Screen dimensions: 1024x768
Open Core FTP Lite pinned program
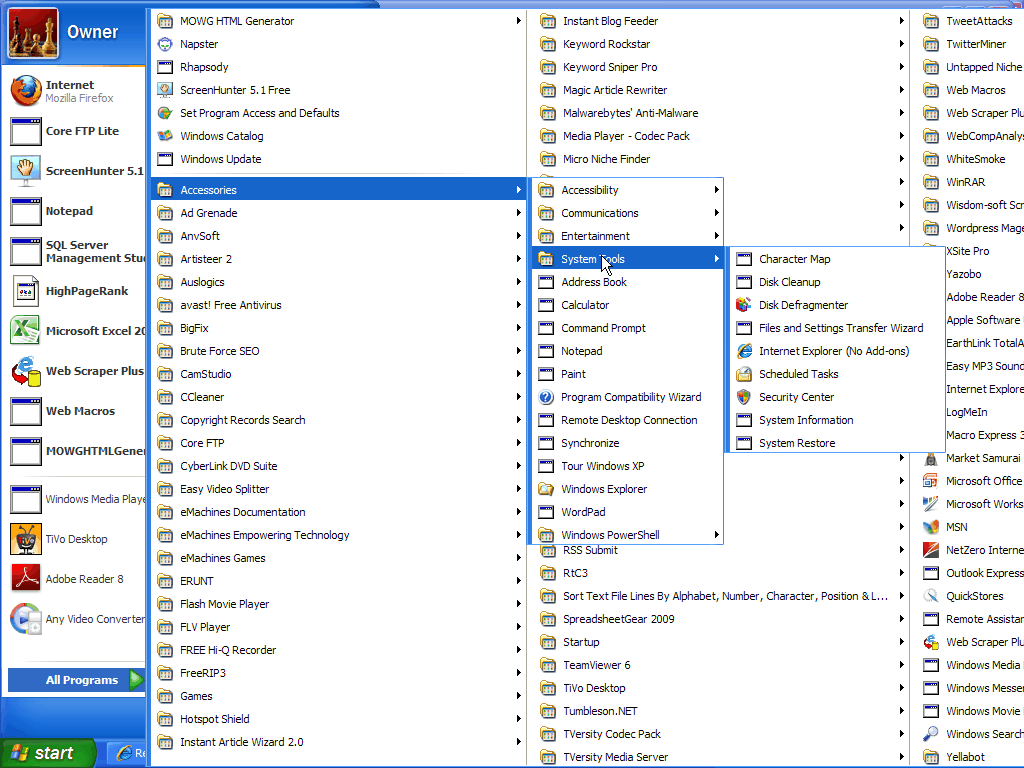(x=74, y=131)
